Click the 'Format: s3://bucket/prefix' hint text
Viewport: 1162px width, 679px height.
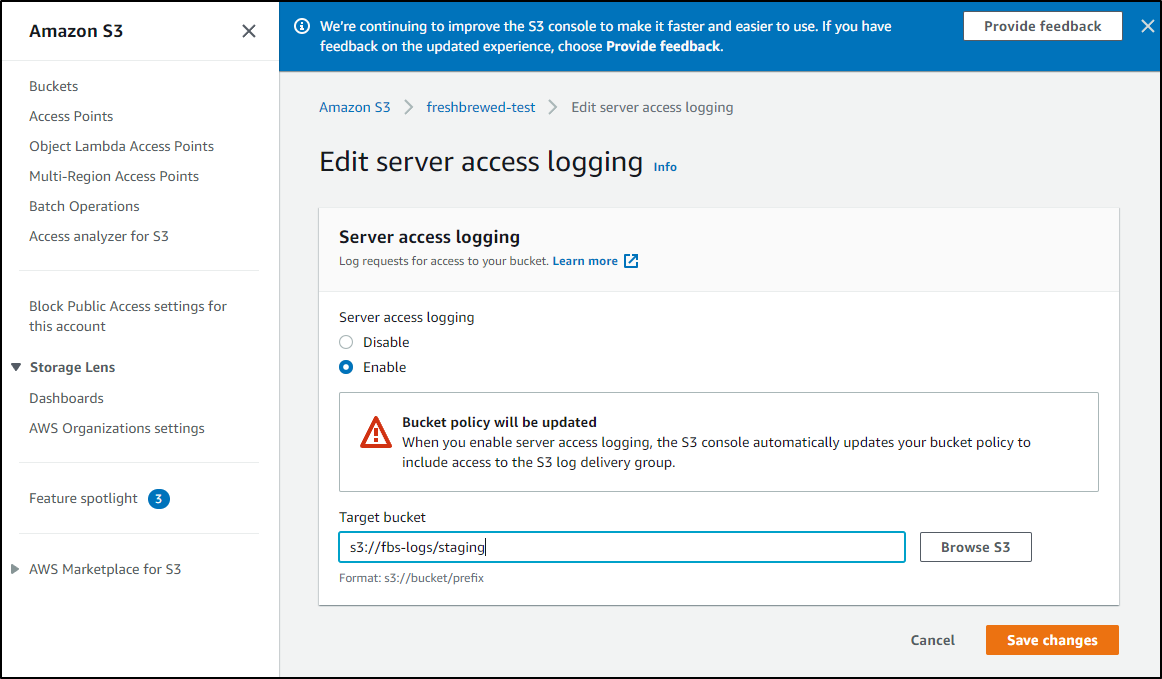(411, 578)
